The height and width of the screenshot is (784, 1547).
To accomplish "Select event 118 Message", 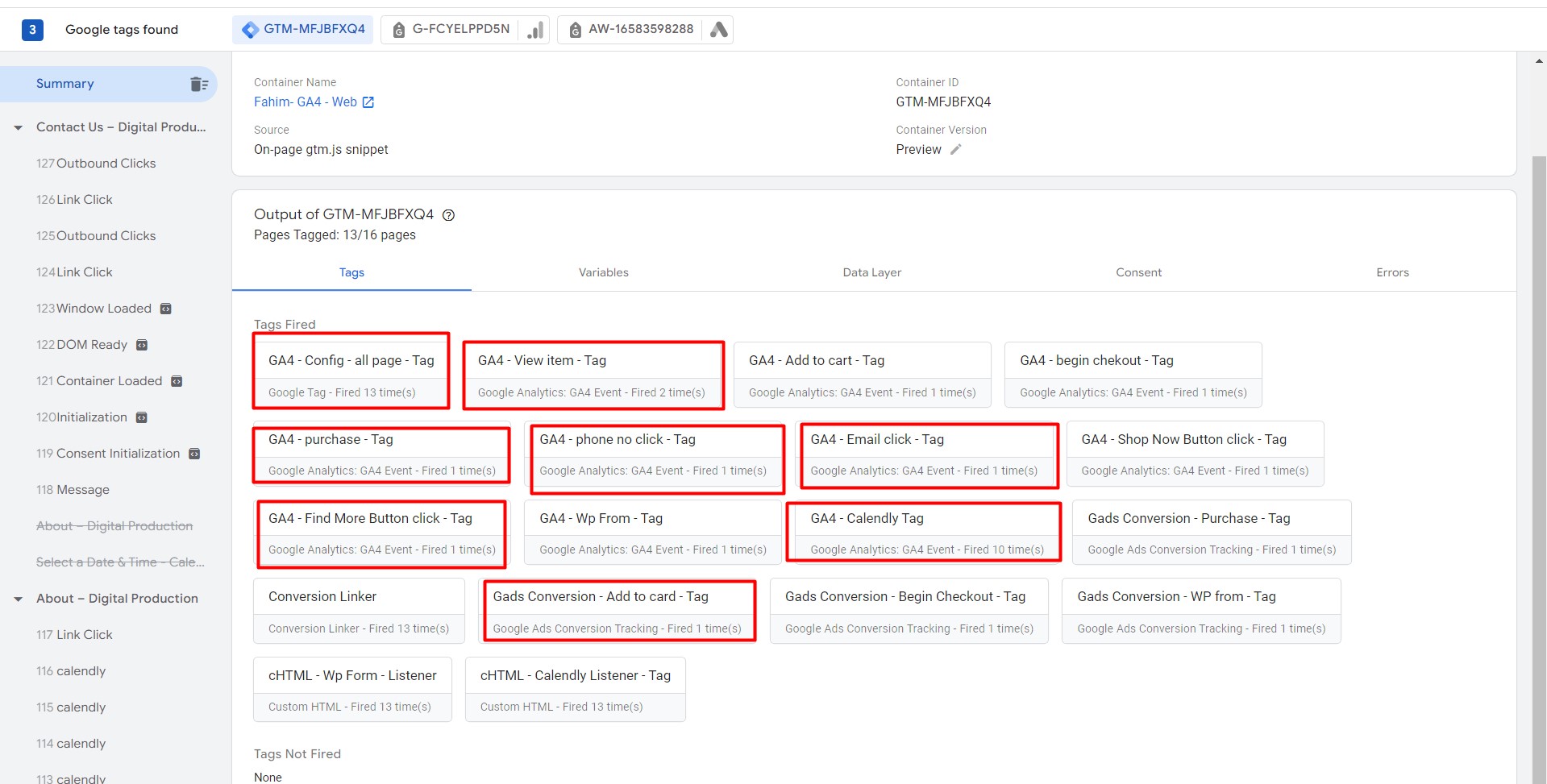I will tap(73, 490).
